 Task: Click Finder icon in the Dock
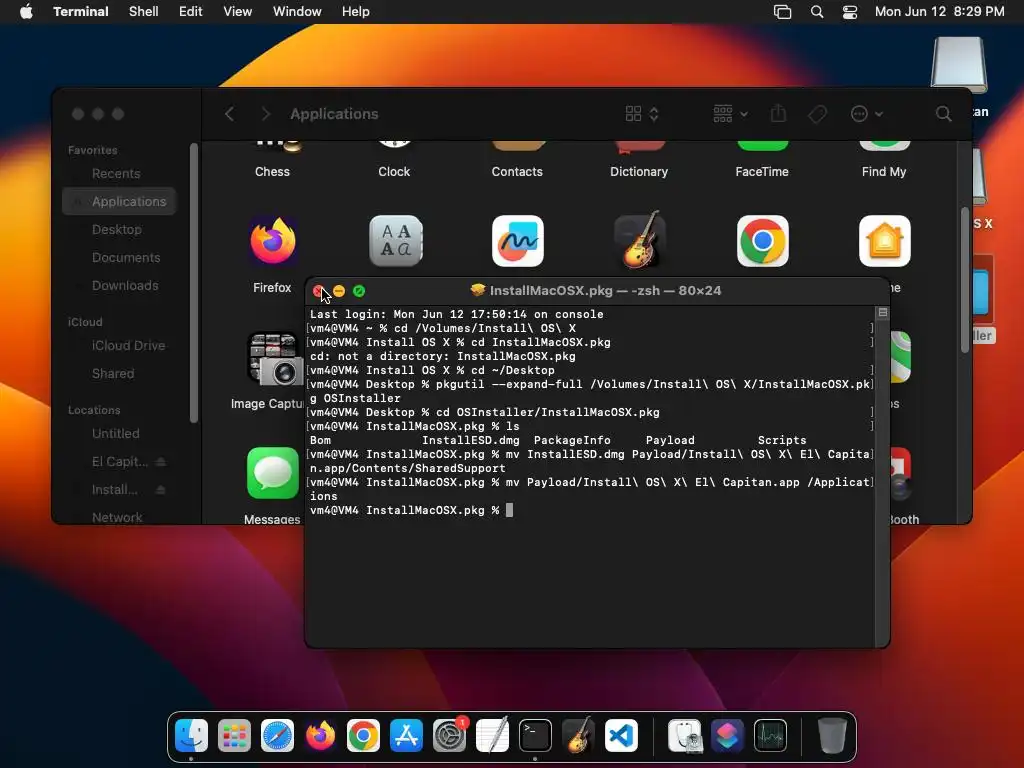pyautogui.click(x=191, y=735)
